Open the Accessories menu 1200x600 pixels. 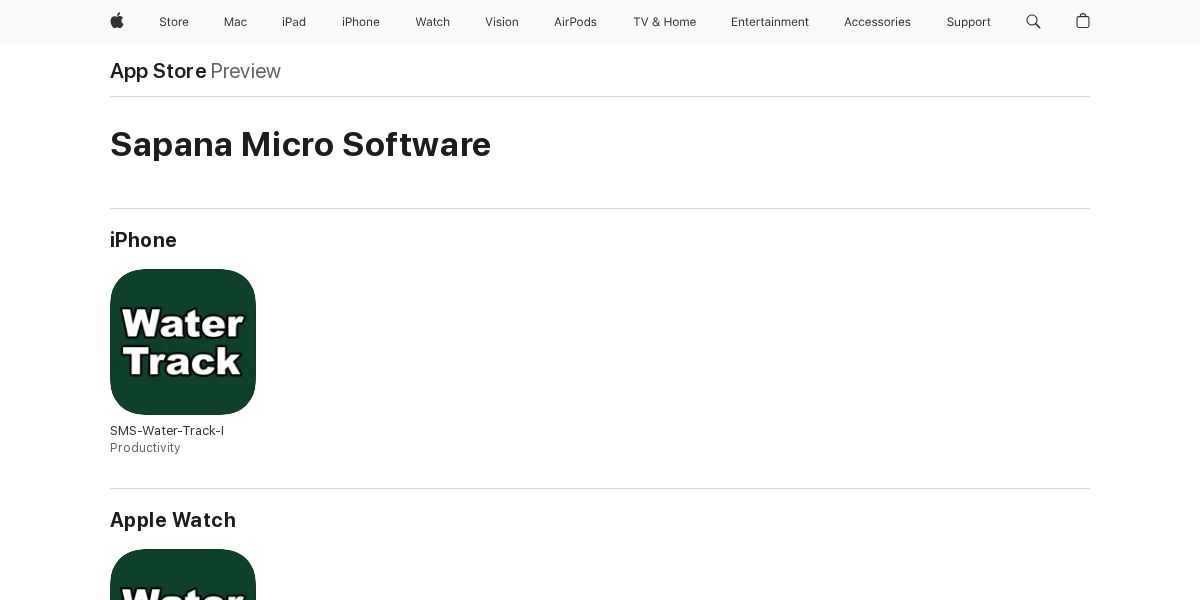(x=877, y=22)
